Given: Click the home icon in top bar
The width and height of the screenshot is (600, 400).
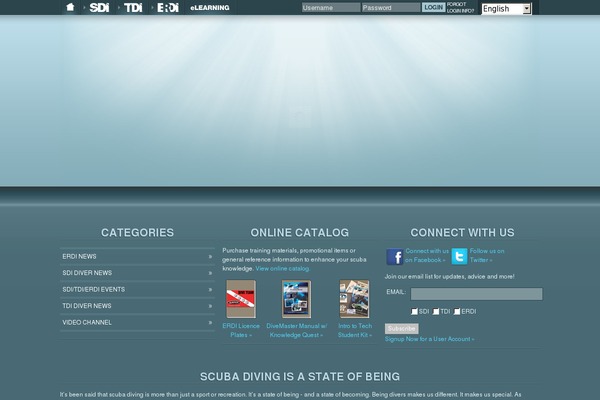Looking at the screenshot, I should tap(70, 7).
